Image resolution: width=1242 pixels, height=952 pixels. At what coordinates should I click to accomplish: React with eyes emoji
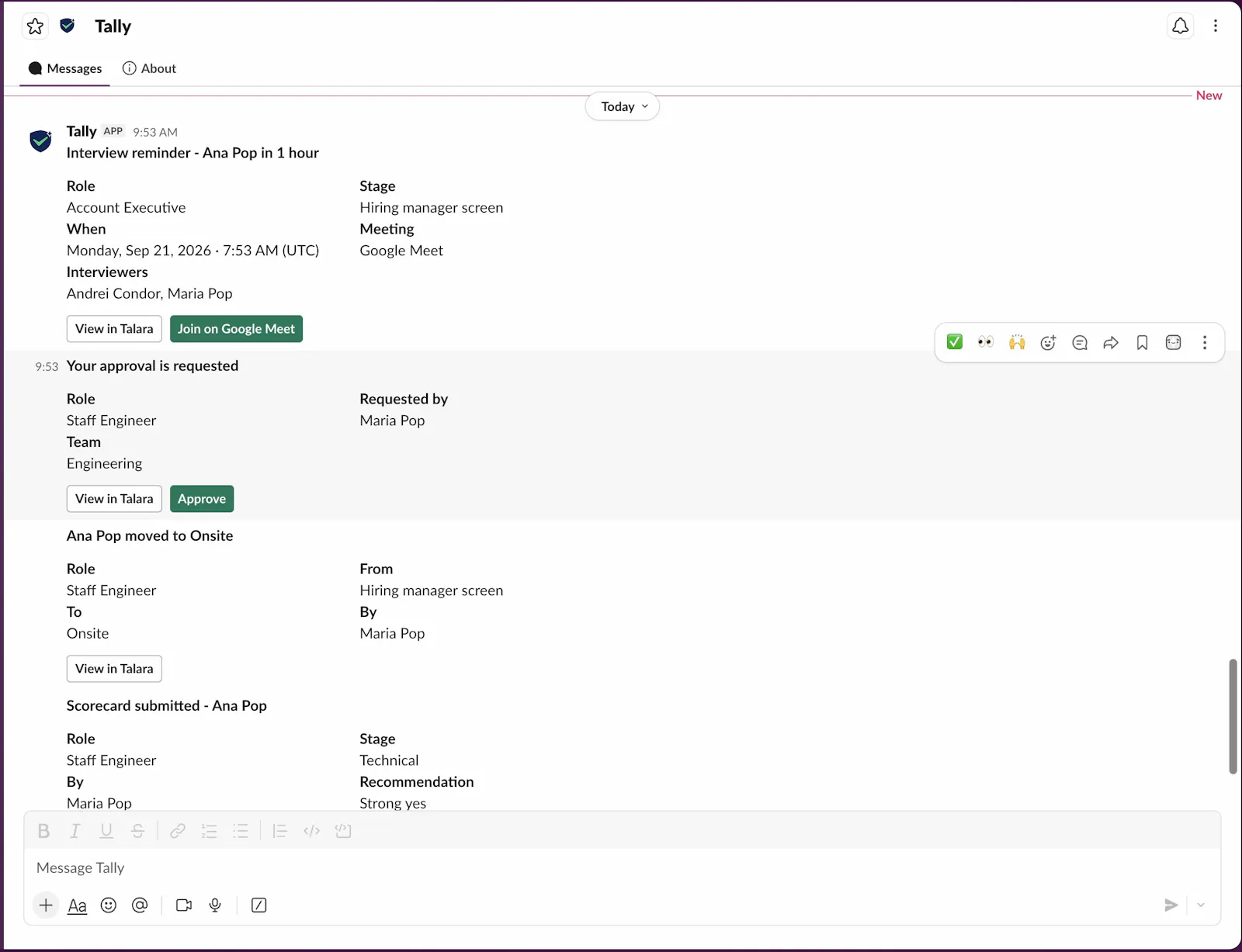986,342
